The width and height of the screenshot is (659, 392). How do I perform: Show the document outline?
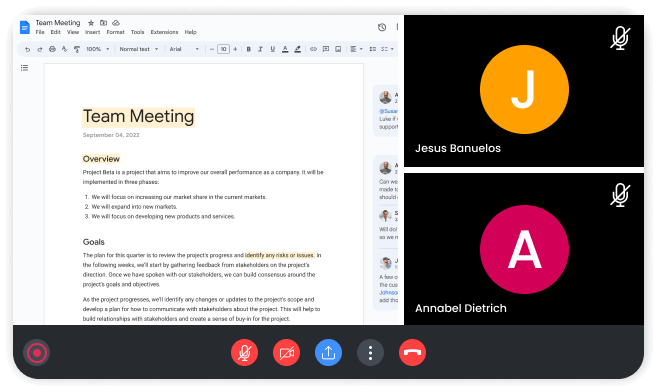[25, 68]
